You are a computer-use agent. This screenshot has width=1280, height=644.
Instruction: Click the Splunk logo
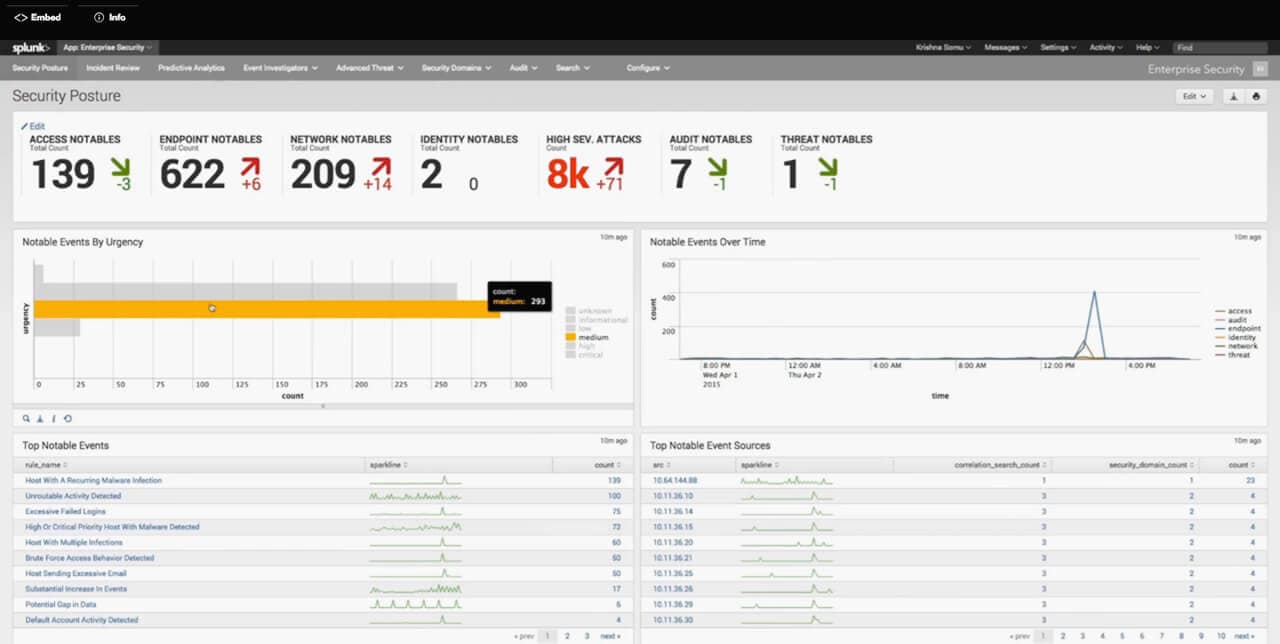(x=31, y=47)
